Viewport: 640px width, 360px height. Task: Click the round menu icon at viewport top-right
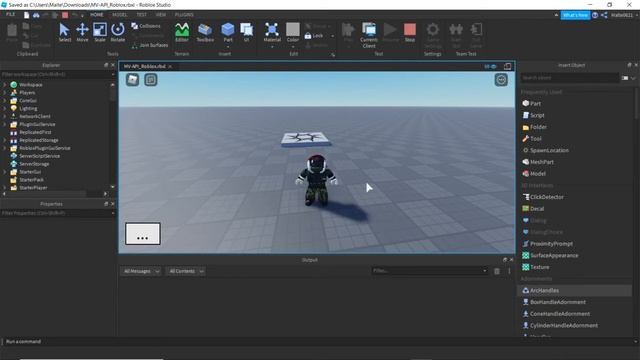coord(501,80)
